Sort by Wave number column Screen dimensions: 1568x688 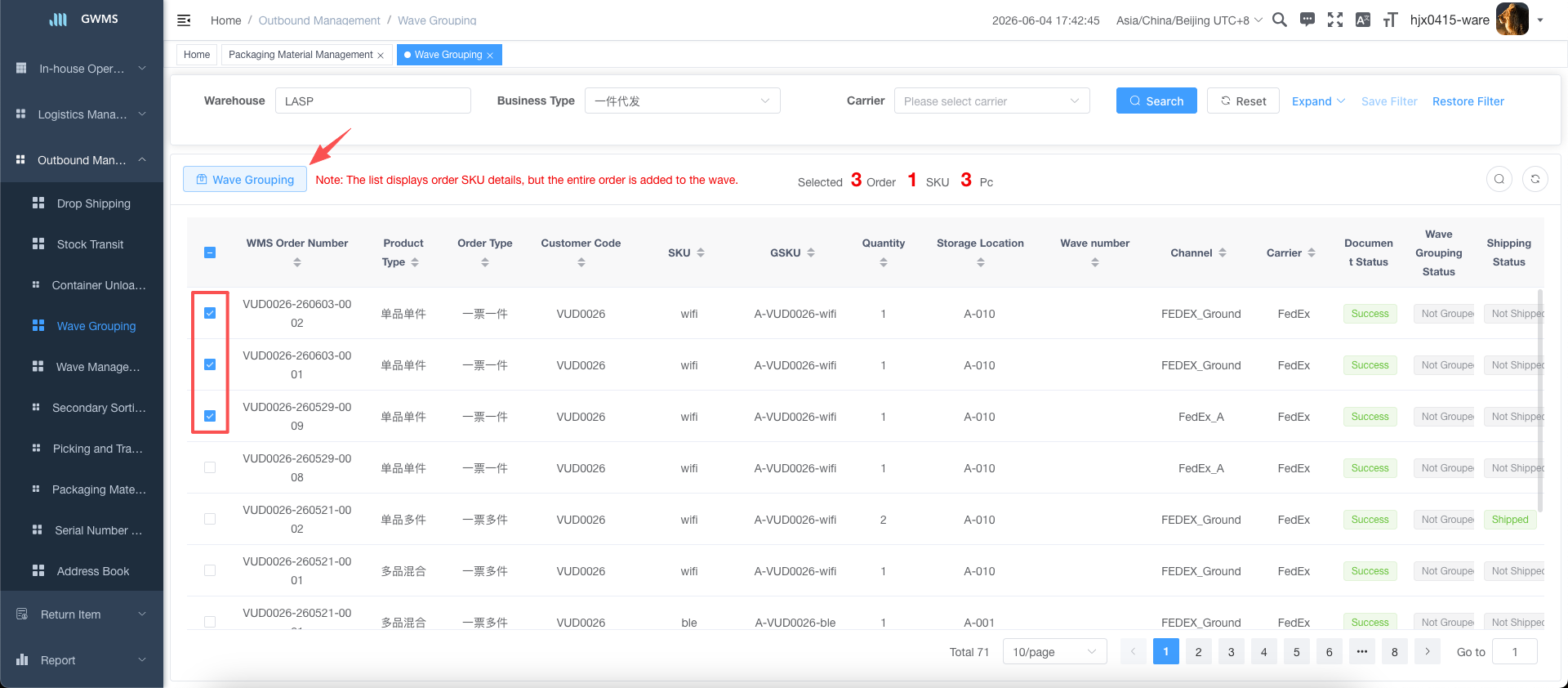[x=1095, y=262]
